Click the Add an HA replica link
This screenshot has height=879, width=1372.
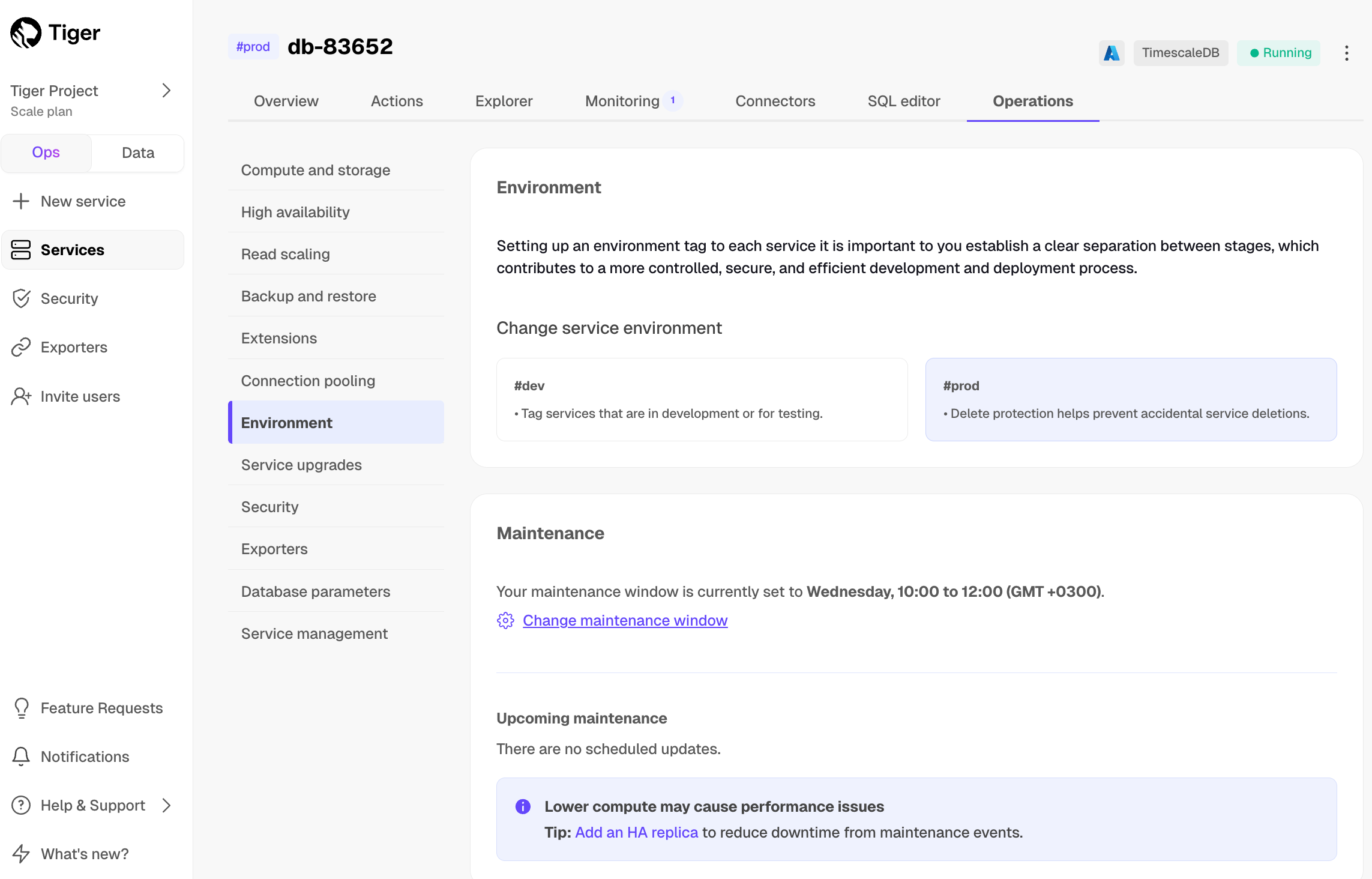636,832
